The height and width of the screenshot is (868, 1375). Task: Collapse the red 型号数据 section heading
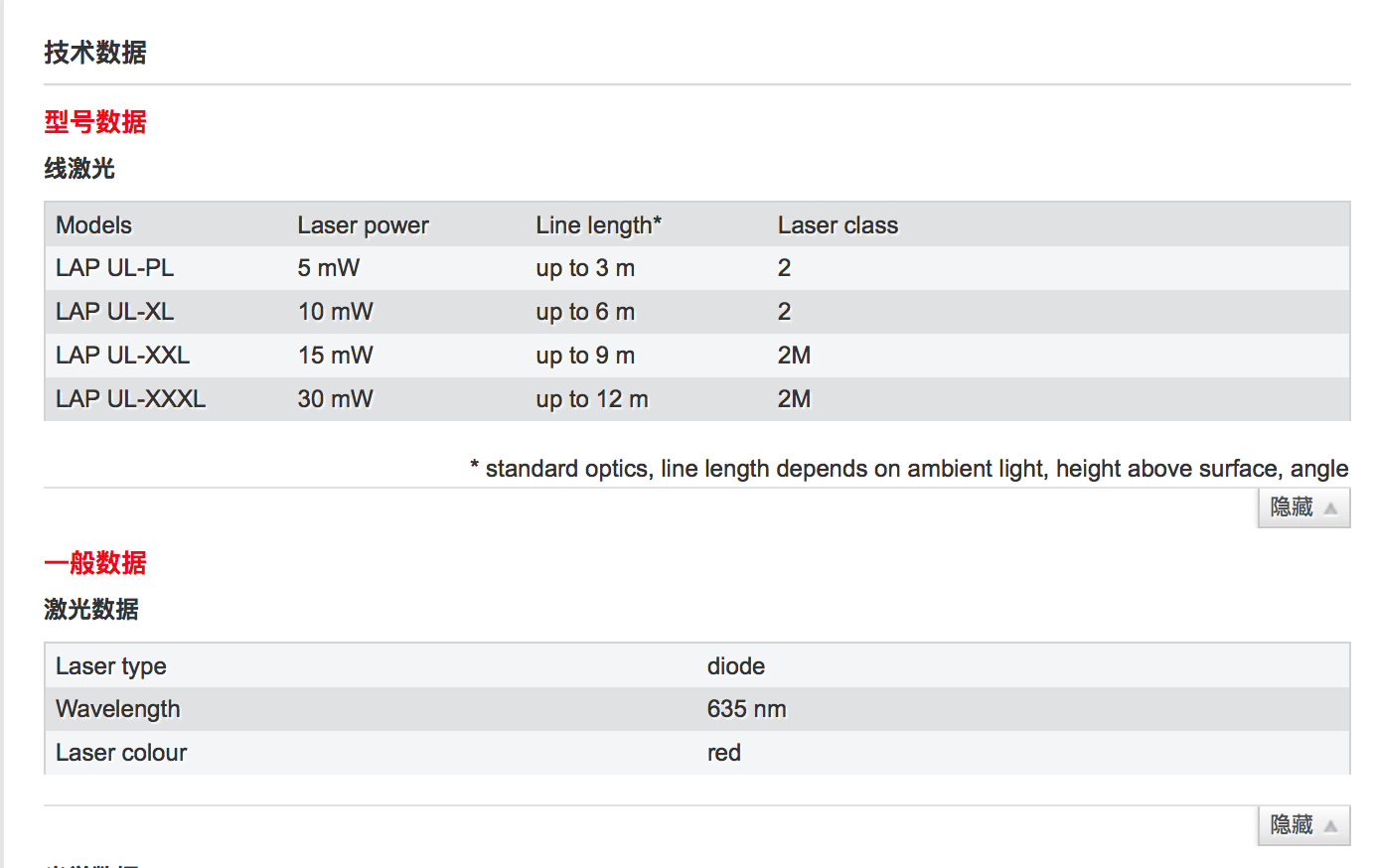click(95, 122)
